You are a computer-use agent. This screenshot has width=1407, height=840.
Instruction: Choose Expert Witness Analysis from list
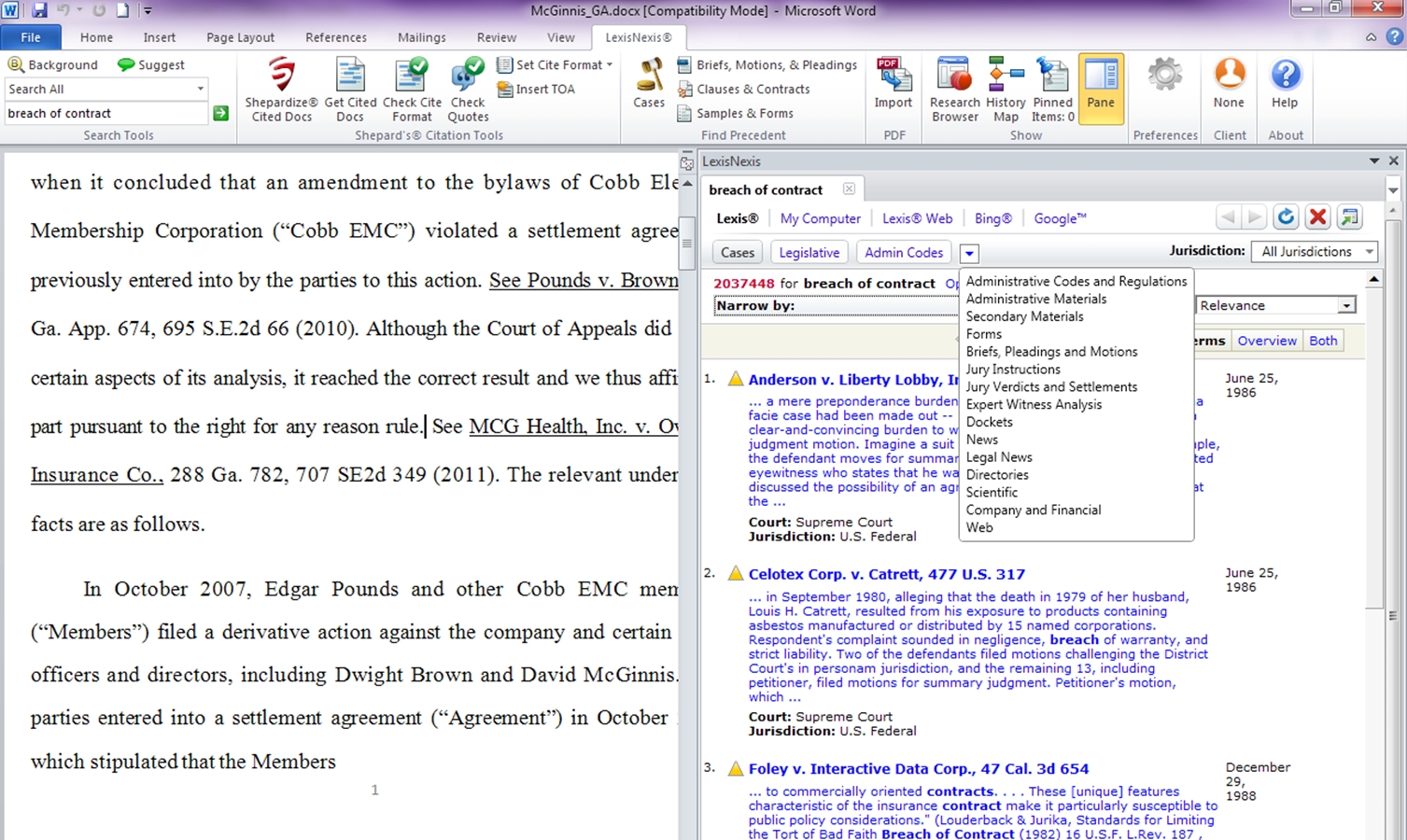[1034, 404]
